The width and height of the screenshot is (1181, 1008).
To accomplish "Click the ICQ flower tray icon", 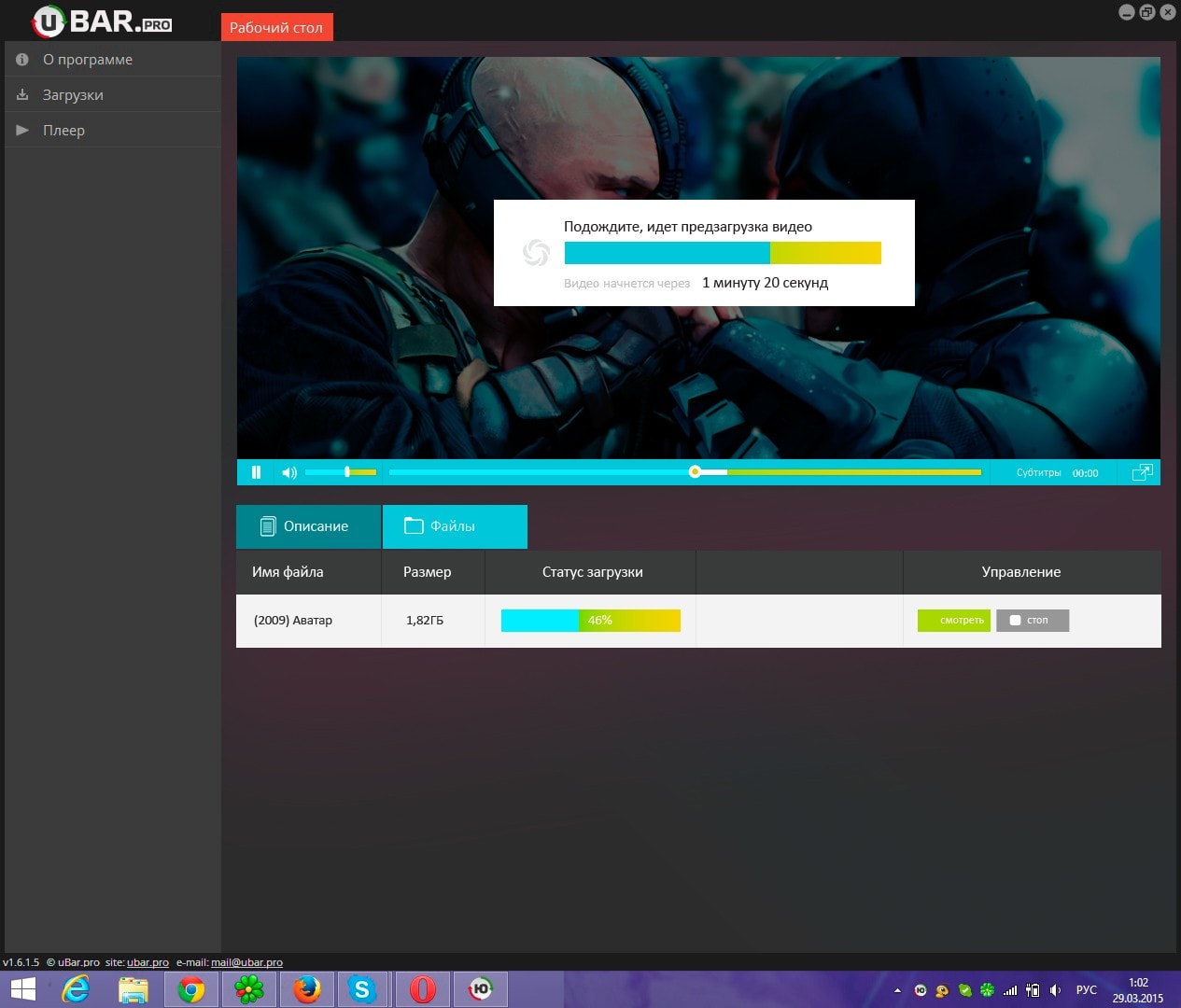I will [x=988, y=990].
